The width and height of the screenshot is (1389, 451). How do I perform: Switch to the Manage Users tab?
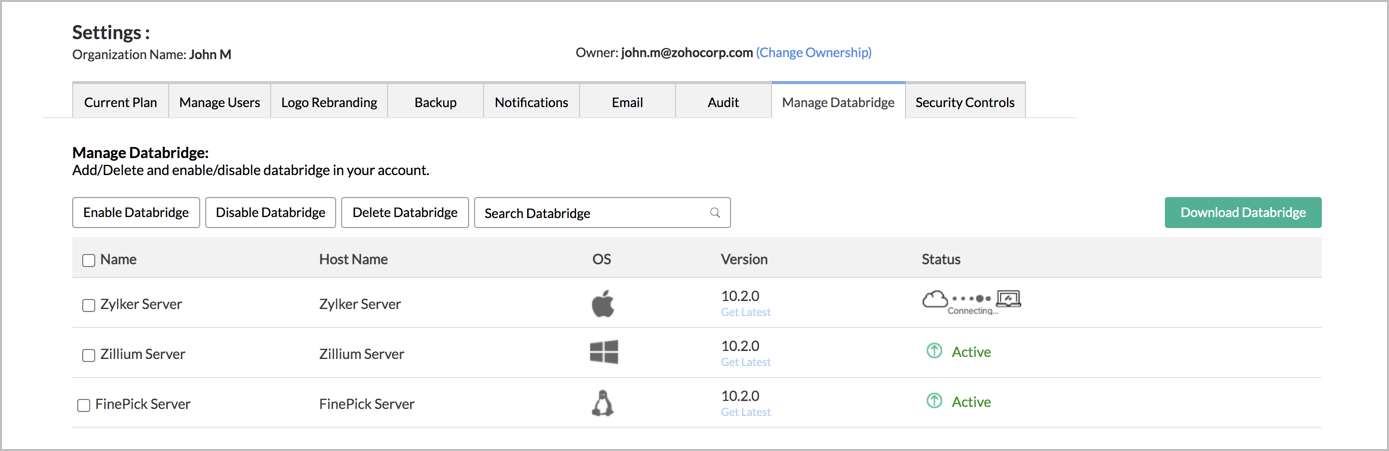tap(219, 102)
